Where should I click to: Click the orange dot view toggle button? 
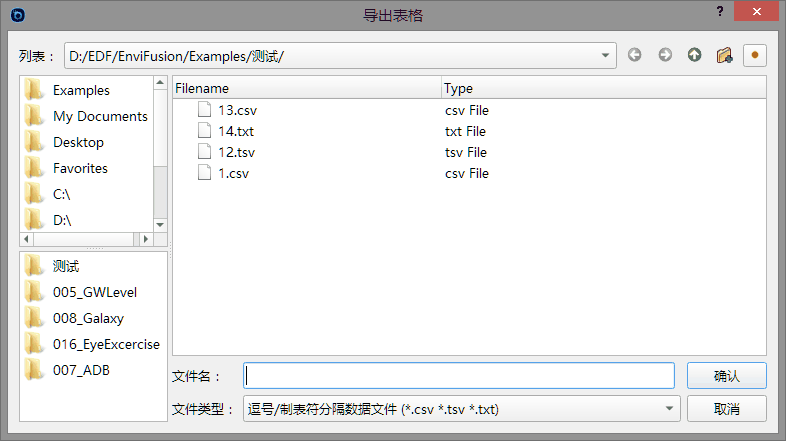coord(755,55)
